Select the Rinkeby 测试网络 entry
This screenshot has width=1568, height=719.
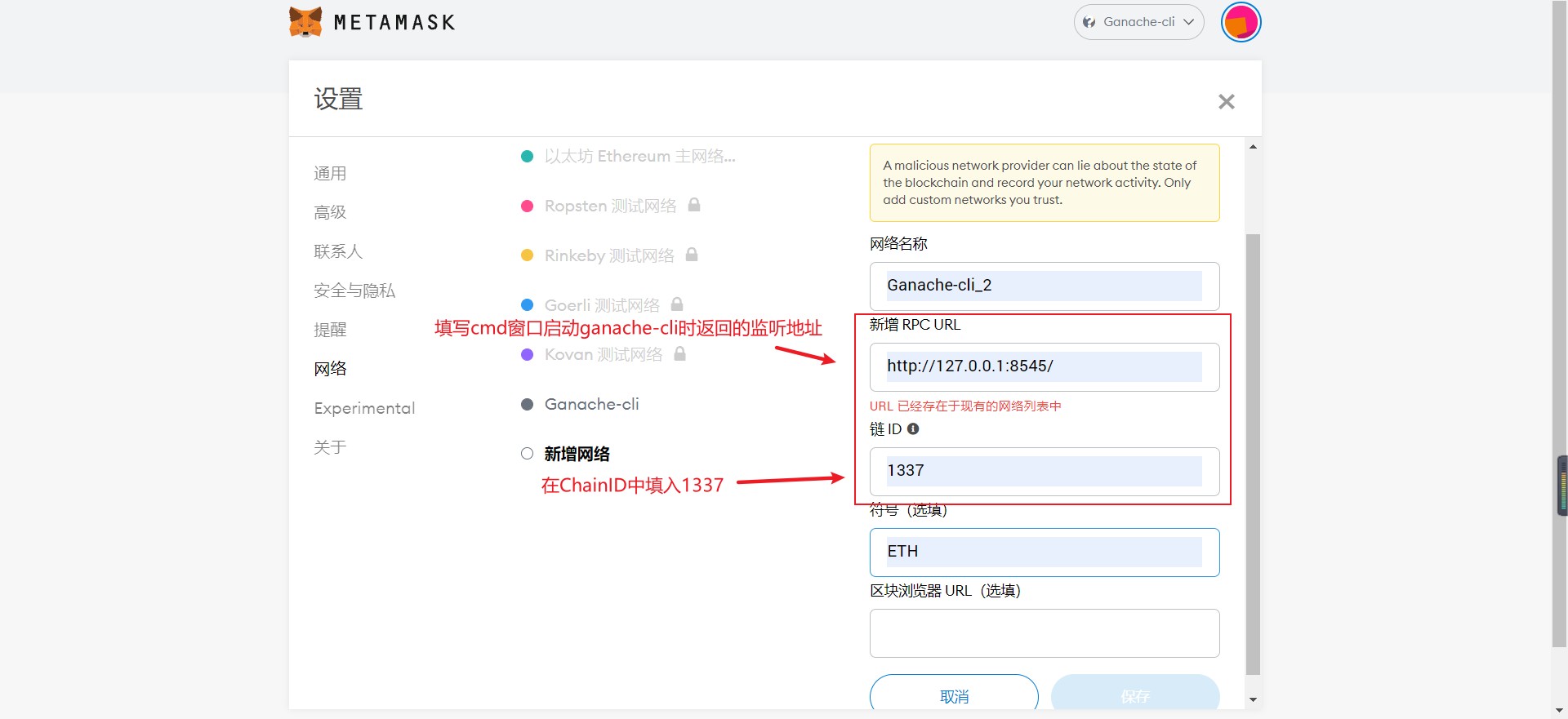(x=609, y=255)
